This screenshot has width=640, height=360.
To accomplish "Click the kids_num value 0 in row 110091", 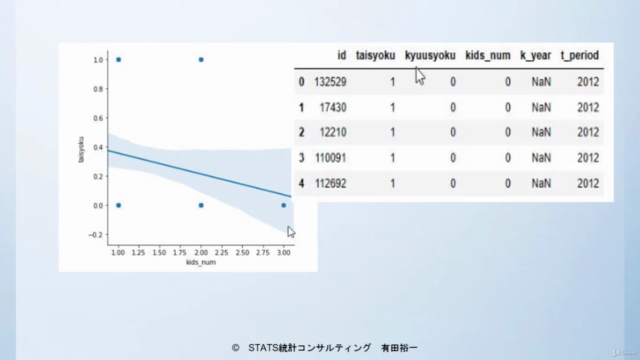I will pyautogui.click(x=507, y=158).
